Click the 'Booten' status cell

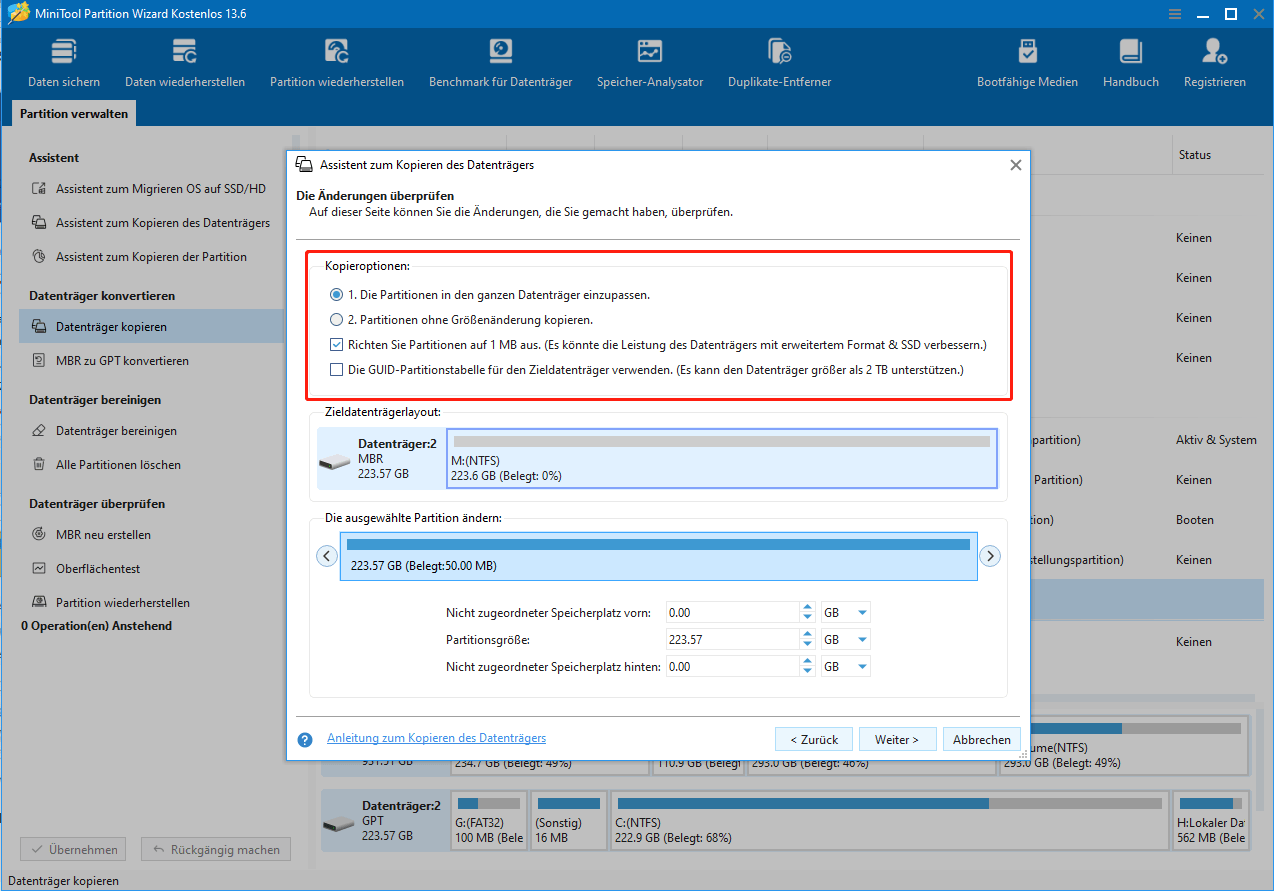[1195, 520]
